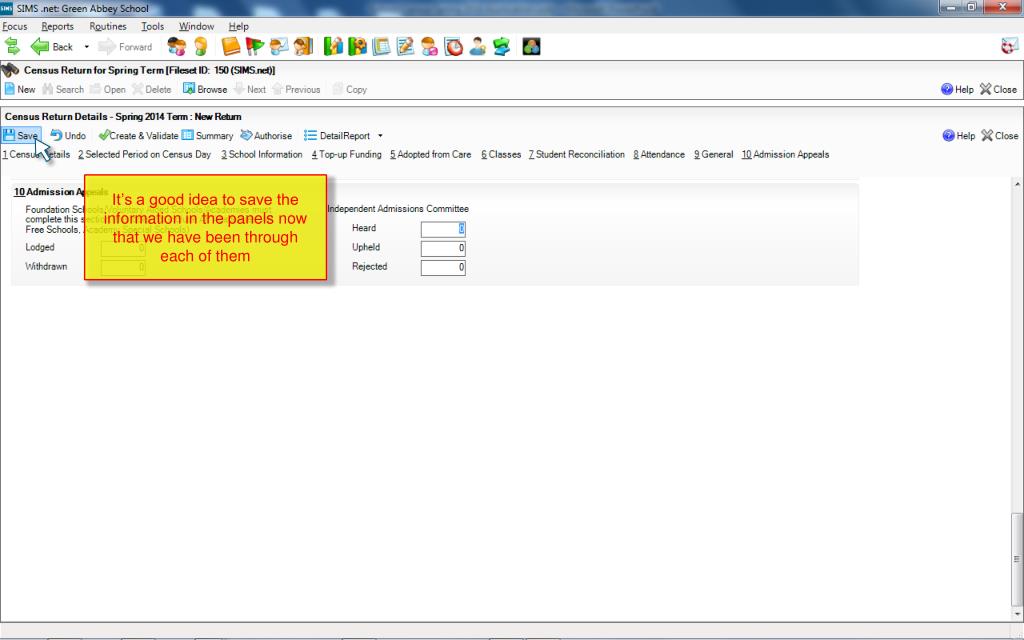Open the timetable grid icon

381,46
